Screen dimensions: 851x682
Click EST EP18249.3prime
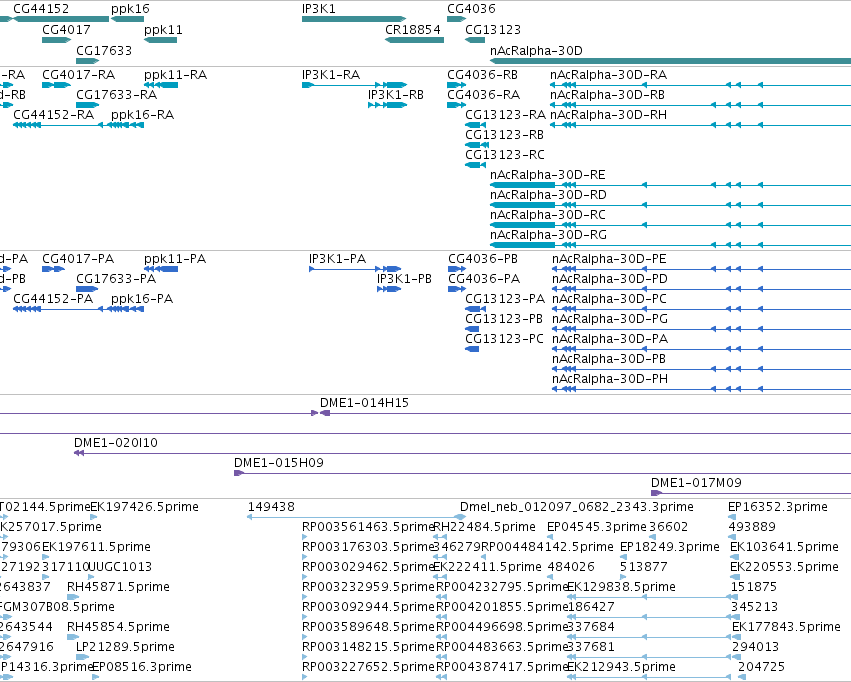click(x=670, y=547)
